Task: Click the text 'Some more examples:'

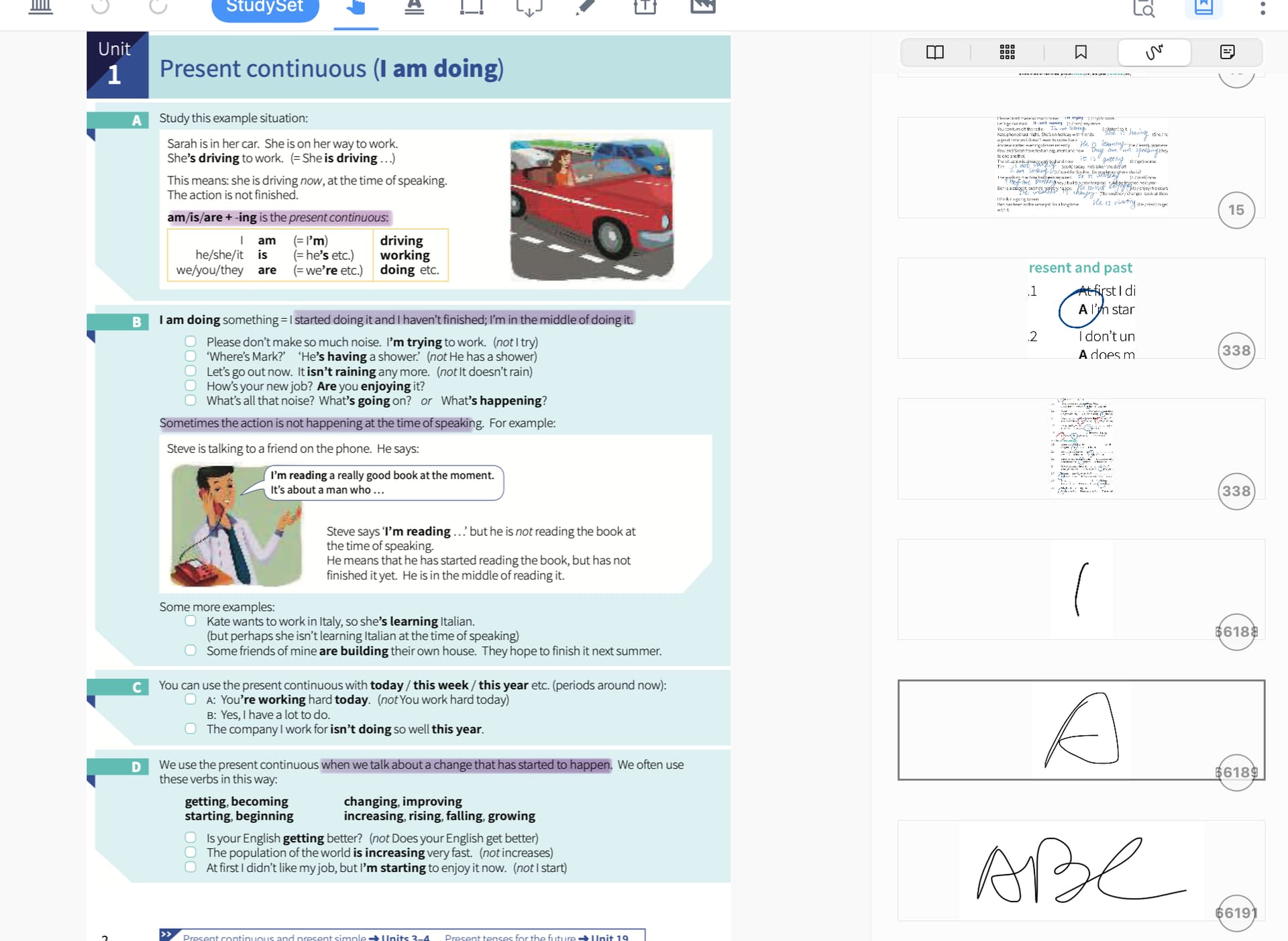Action: [217, 607]
